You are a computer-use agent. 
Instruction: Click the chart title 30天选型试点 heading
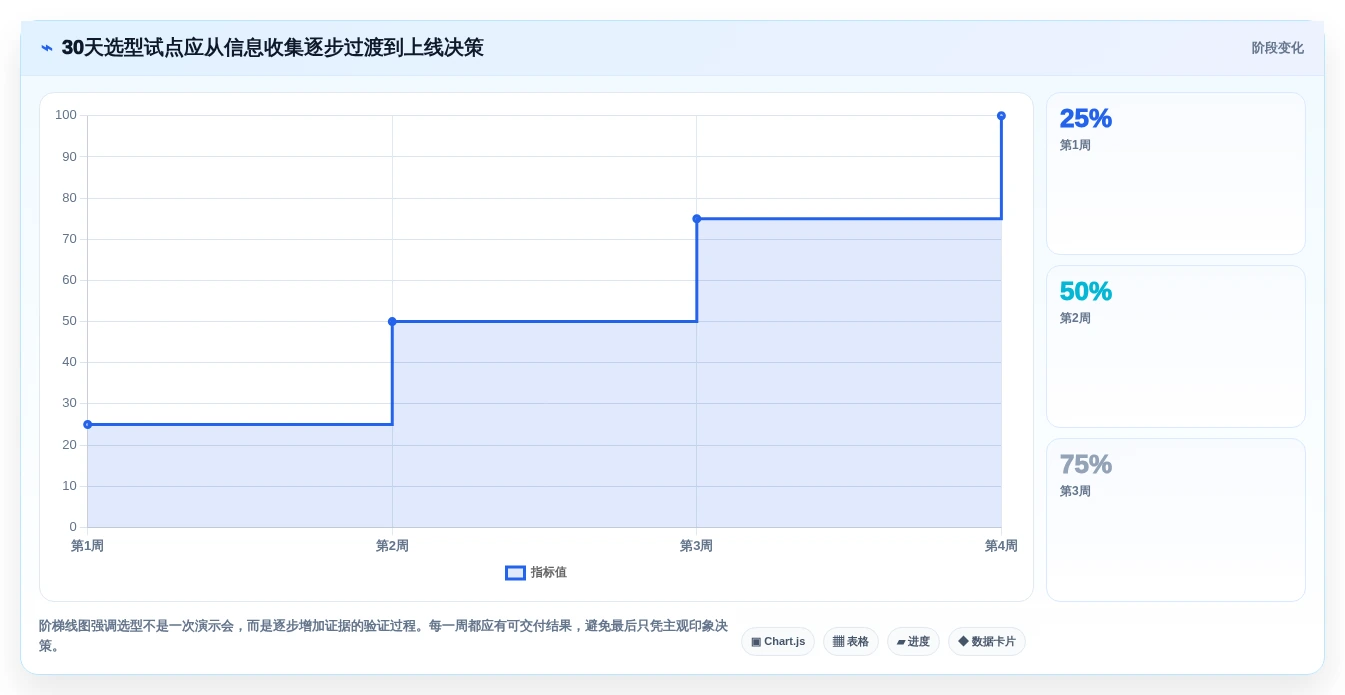coord(272,48)
